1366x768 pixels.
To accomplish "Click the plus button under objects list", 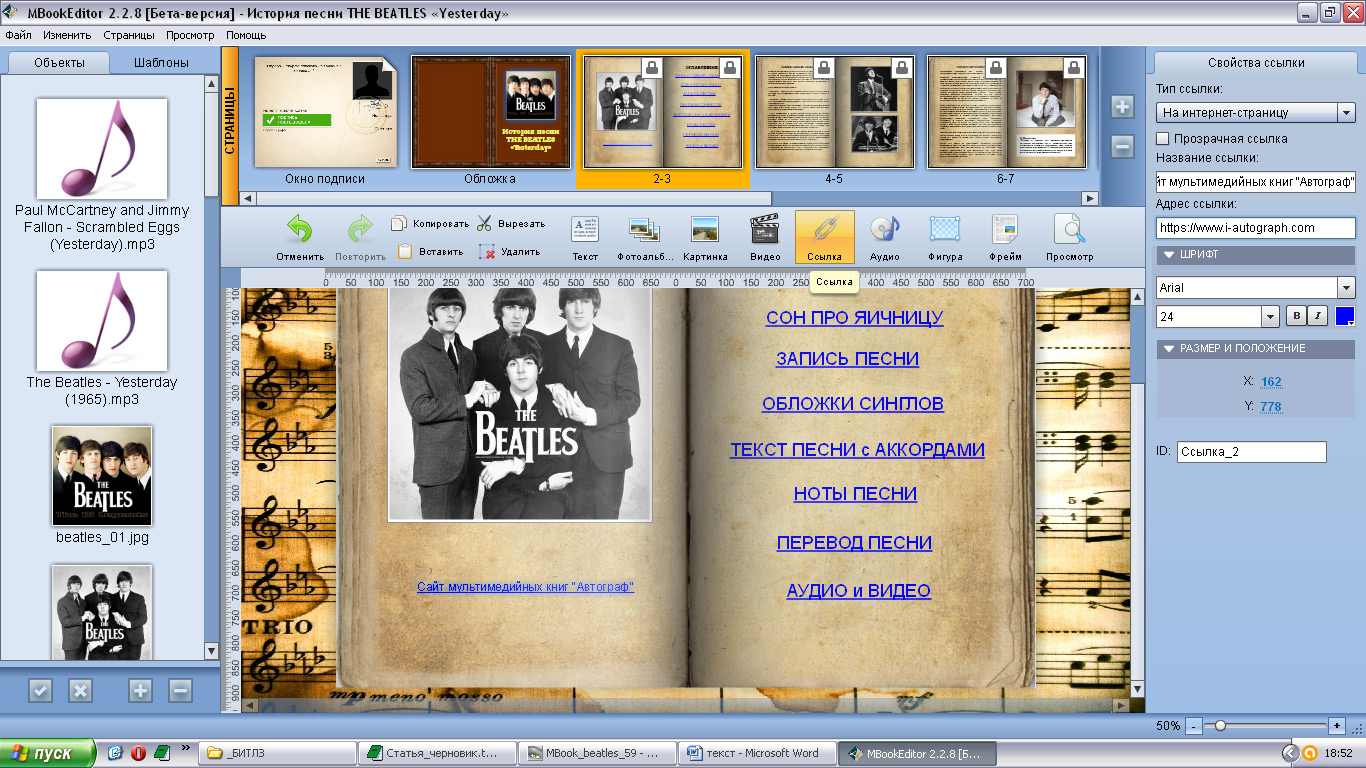I will point(140,690).
